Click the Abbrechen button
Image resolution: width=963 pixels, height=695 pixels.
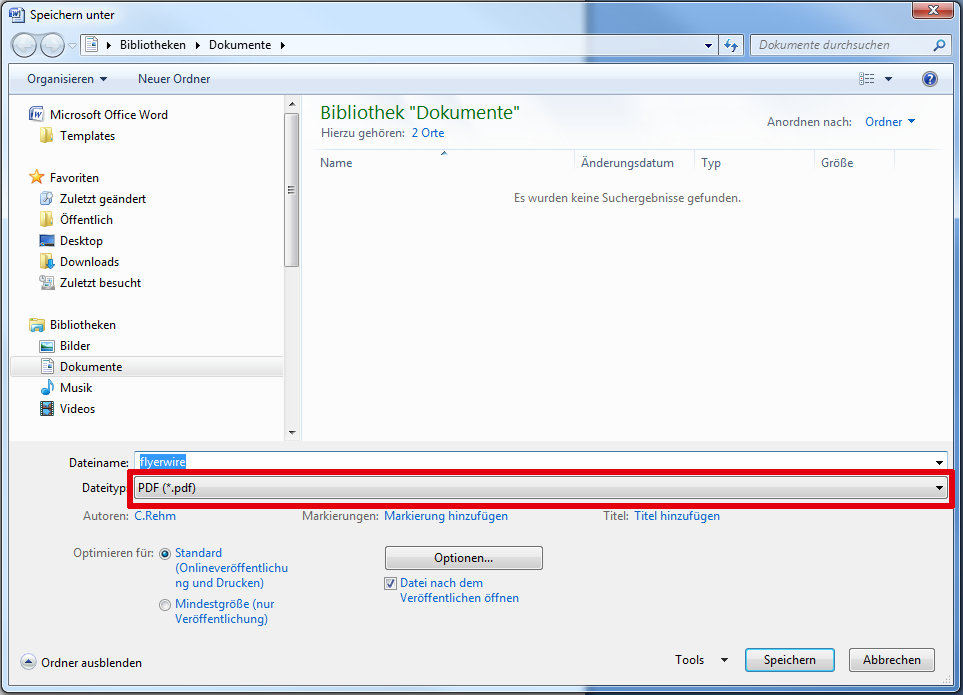pyautogui.click(x=892, y=660)
